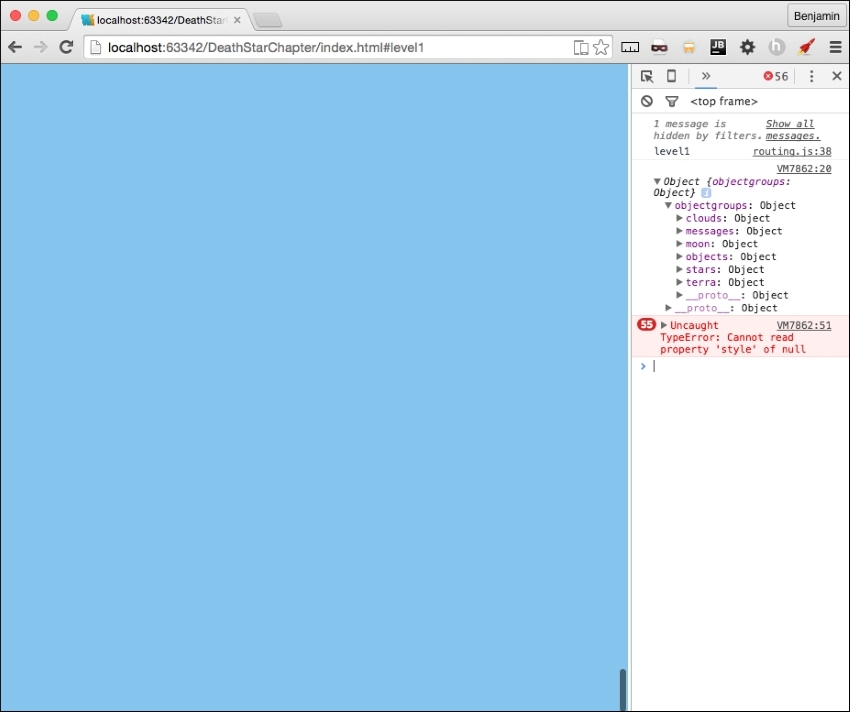Open routing.js:38 source link

791,150
